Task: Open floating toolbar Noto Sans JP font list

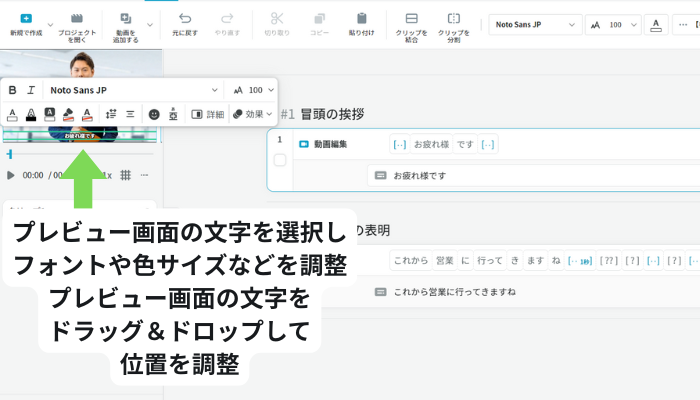Action: pos(133,90)
